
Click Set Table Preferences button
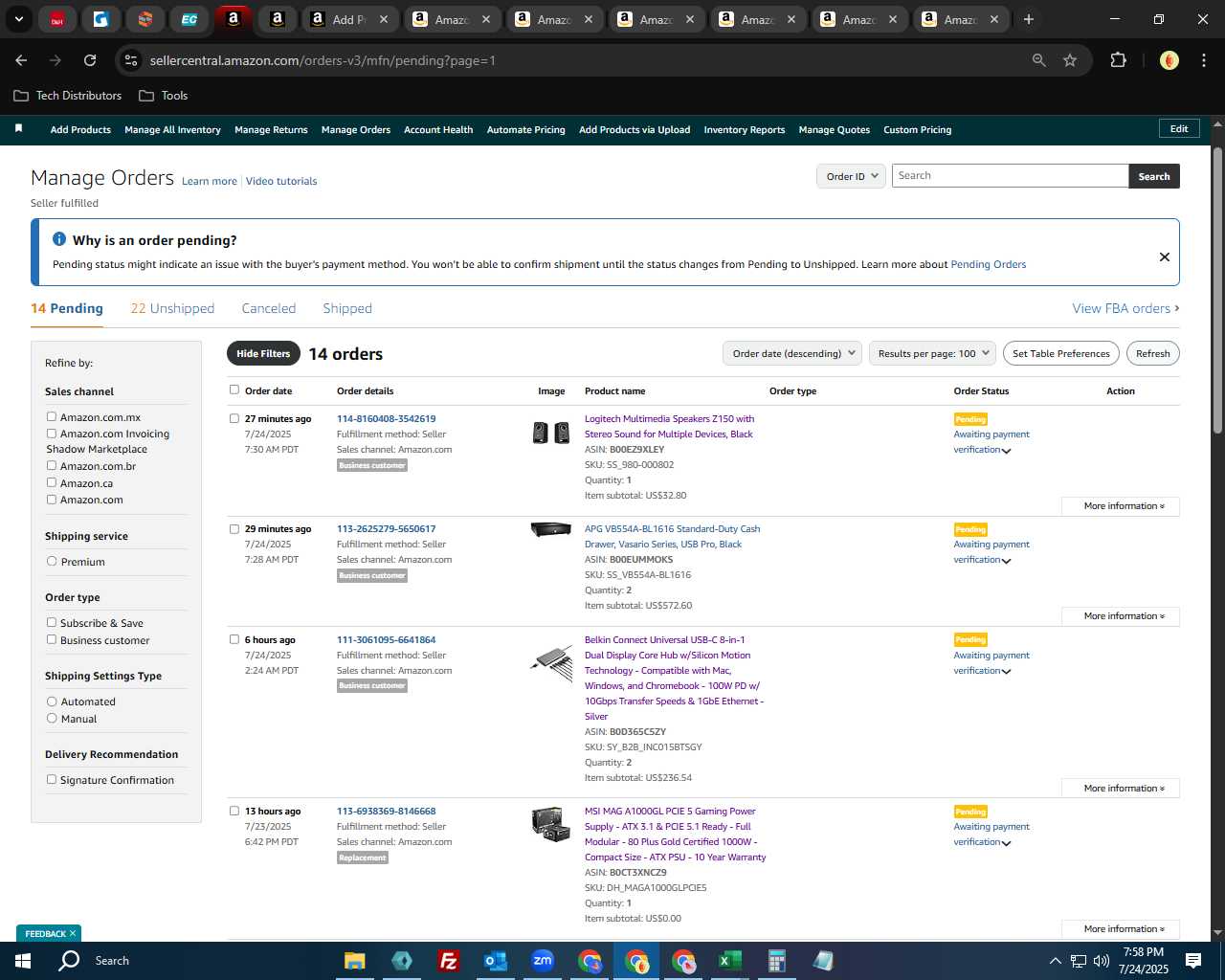pos(1061,353)
